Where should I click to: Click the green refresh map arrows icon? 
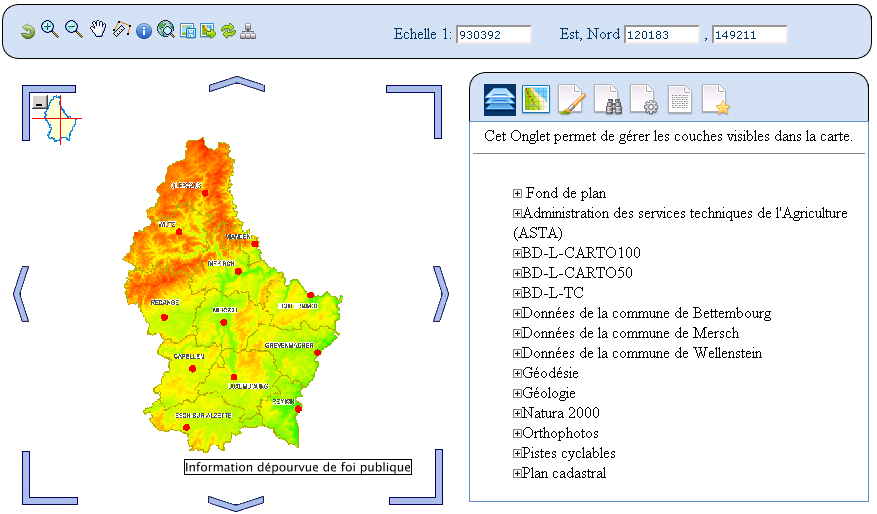(x=228, y=31)
